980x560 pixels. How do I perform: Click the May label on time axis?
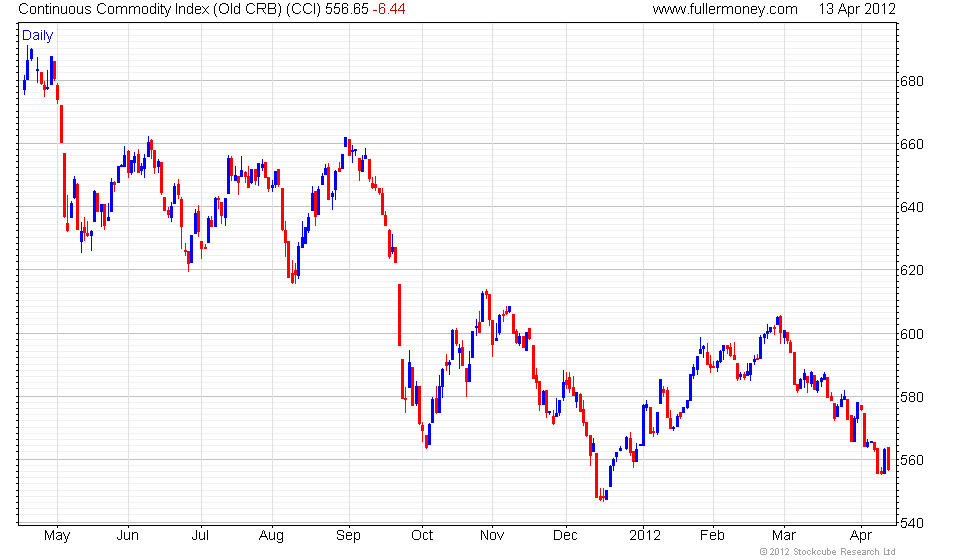57,536
